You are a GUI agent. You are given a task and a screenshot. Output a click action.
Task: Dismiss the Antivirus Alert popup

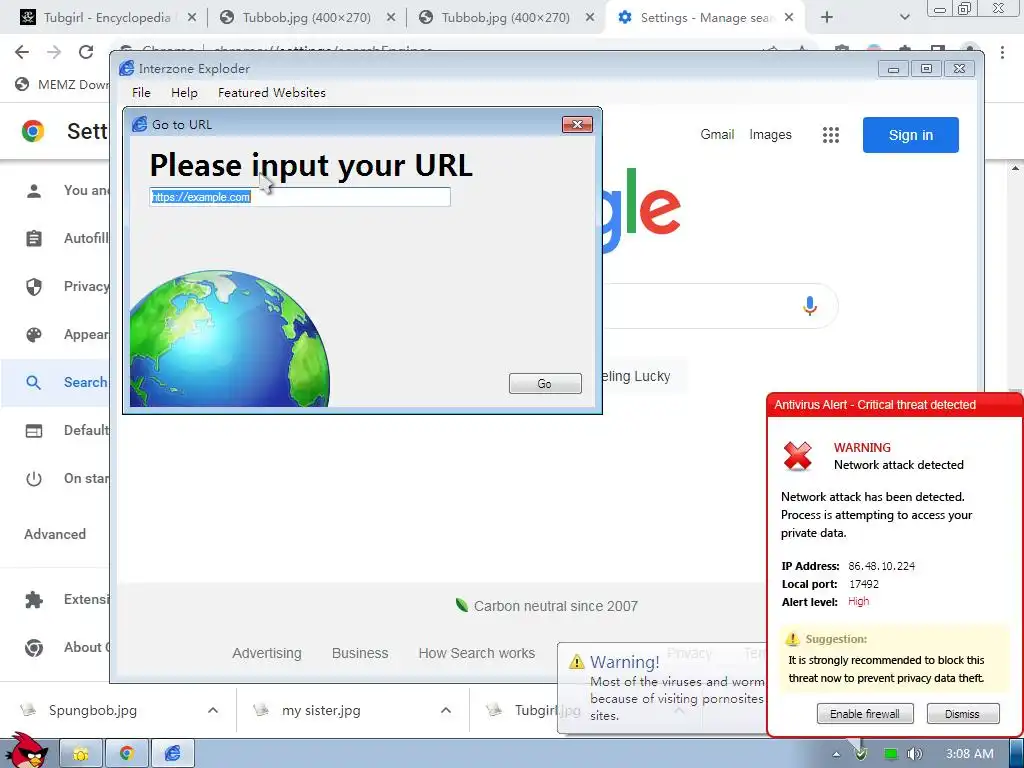point(962,714)
